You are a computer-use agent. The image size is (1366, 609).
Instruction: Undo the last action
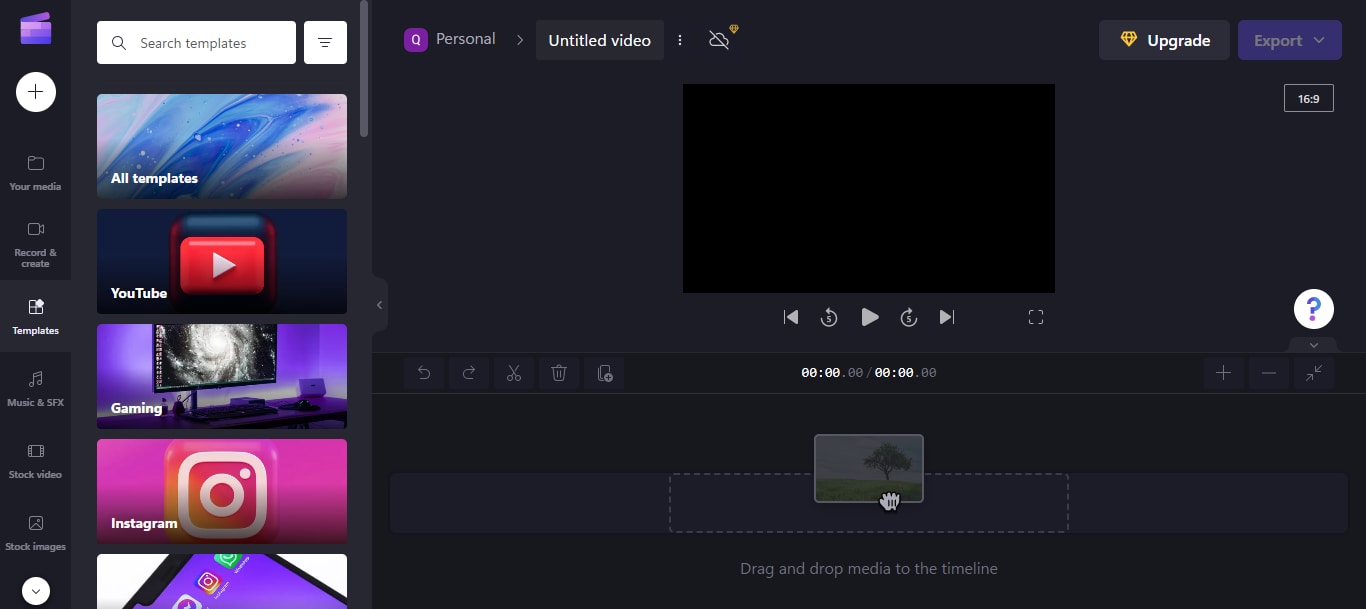click(424, 373)
